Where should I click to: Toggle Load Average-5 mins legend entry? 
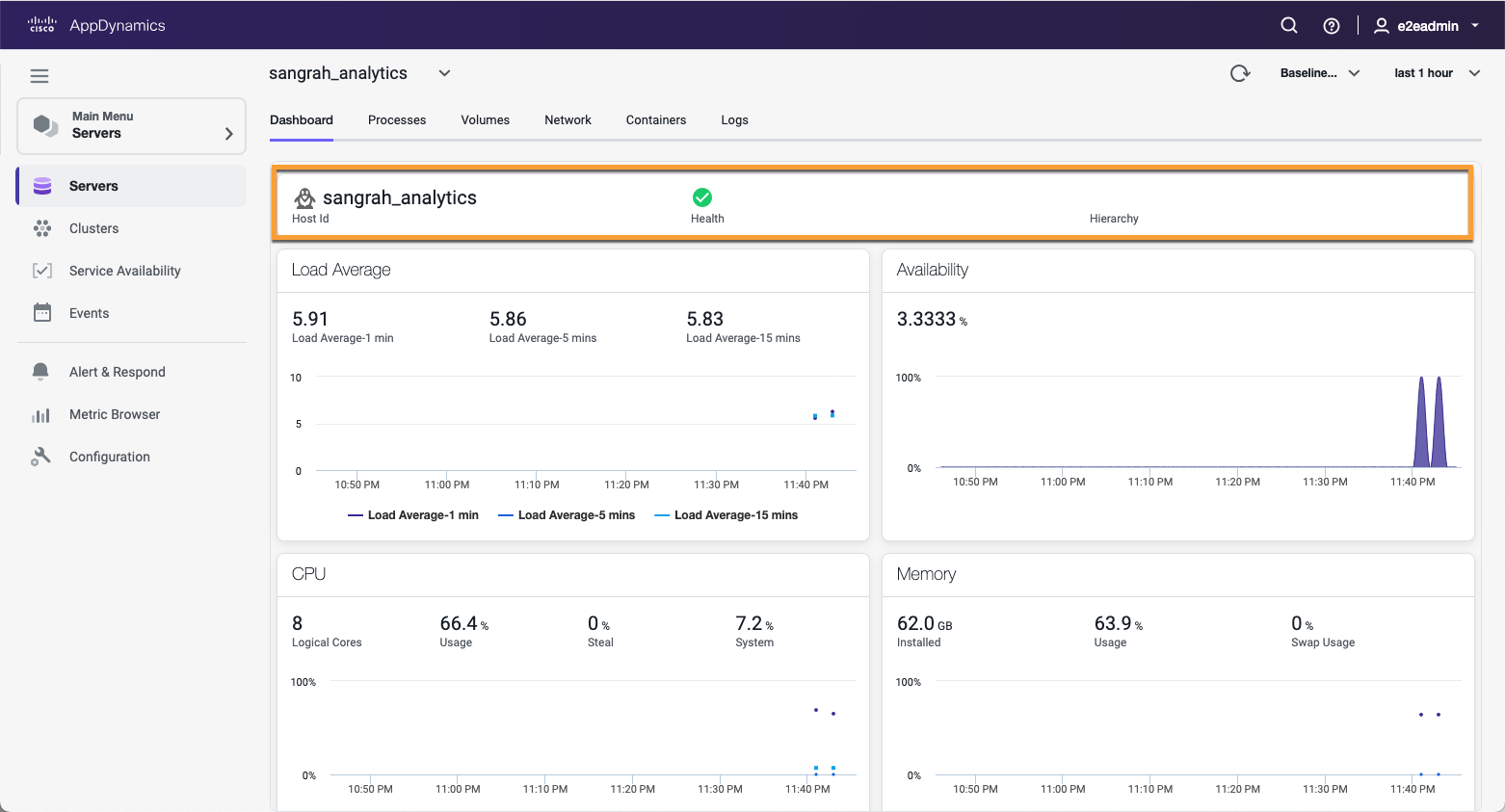567,515
